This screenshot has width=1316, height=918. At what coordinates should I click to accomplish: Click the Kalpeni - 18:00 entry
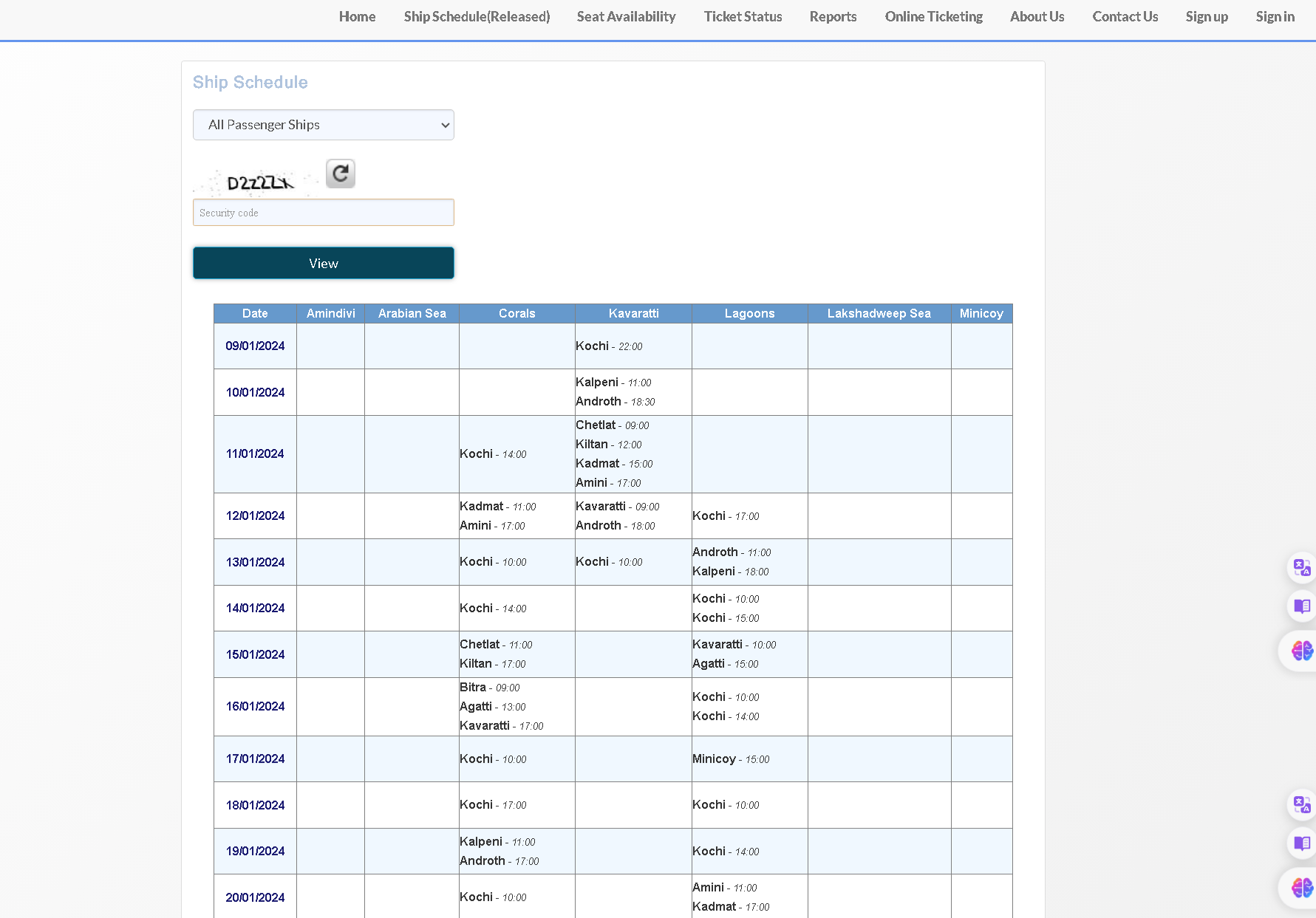730,571
